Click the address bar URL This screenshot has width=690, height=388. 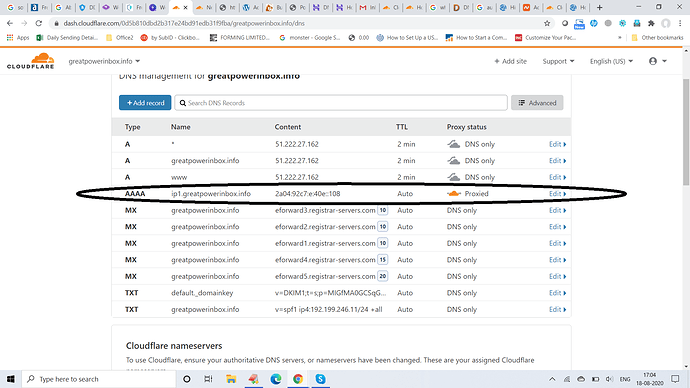(184, 23)
